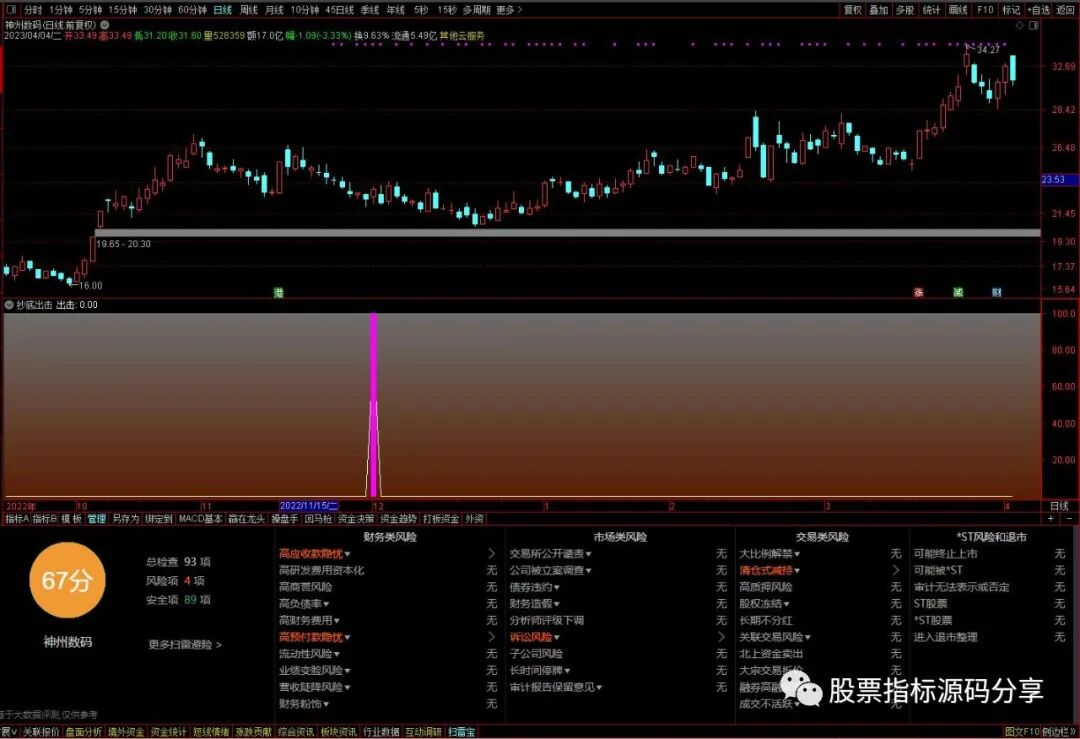Screen dimensions: 1080x739
Task: Click 另存为 in indicator bar
Action: coord(125,519)
